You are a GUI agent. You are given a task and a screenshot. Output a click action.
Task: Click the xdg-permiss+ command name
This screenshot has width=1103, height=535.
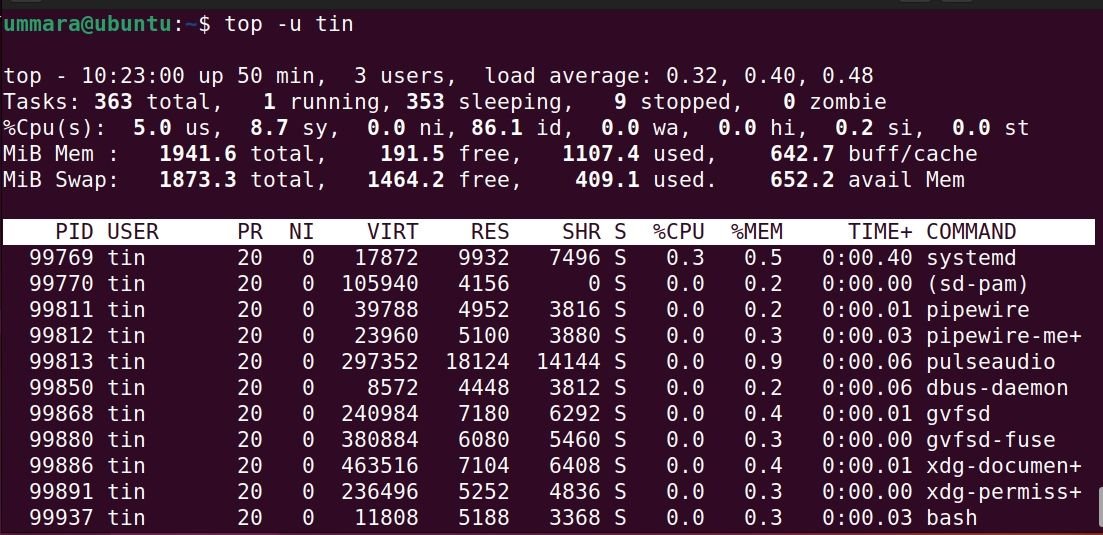[1004, 492]
